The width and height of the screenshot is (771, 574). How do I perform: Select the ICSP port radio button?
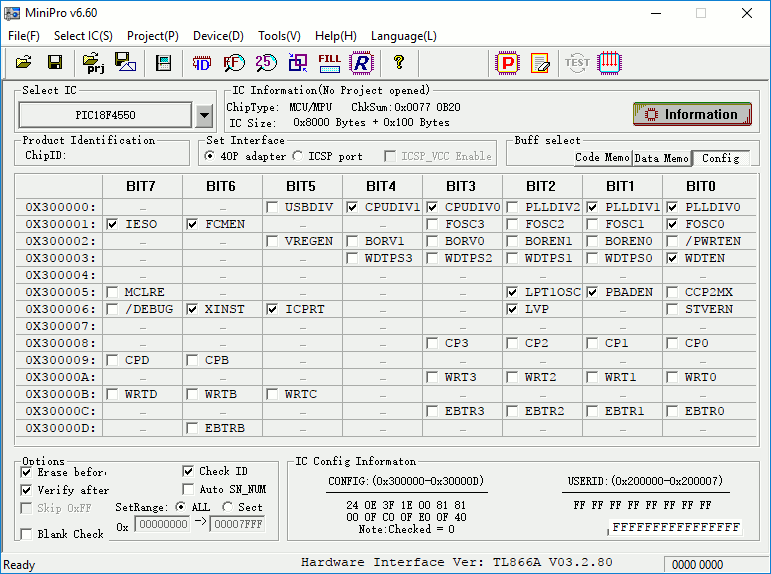pos(299,156)
